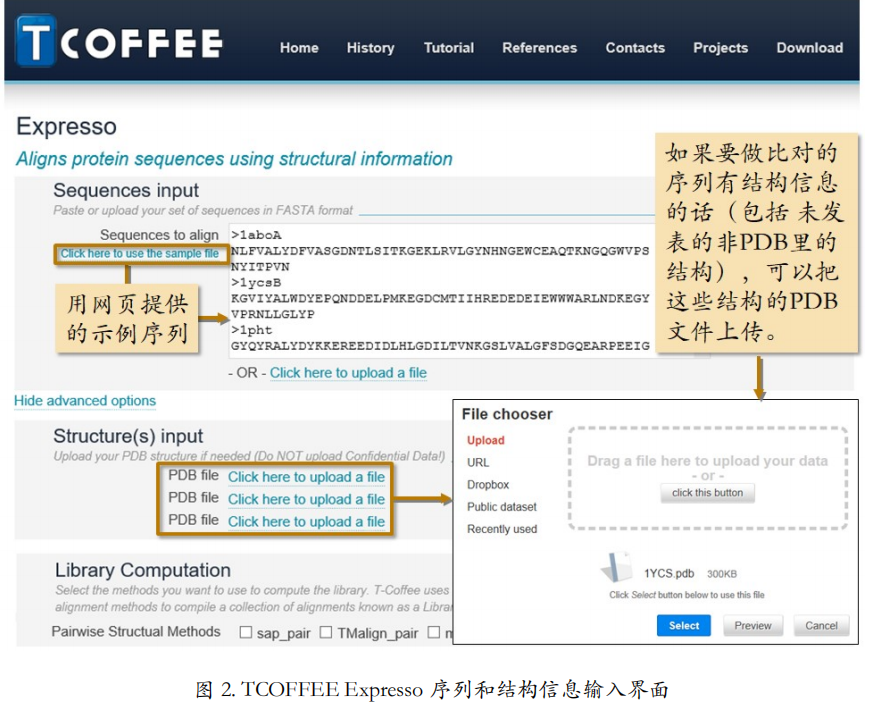Click the >1aboA sequence header line
Screen dimensions: 876x704
pos(256,235)
